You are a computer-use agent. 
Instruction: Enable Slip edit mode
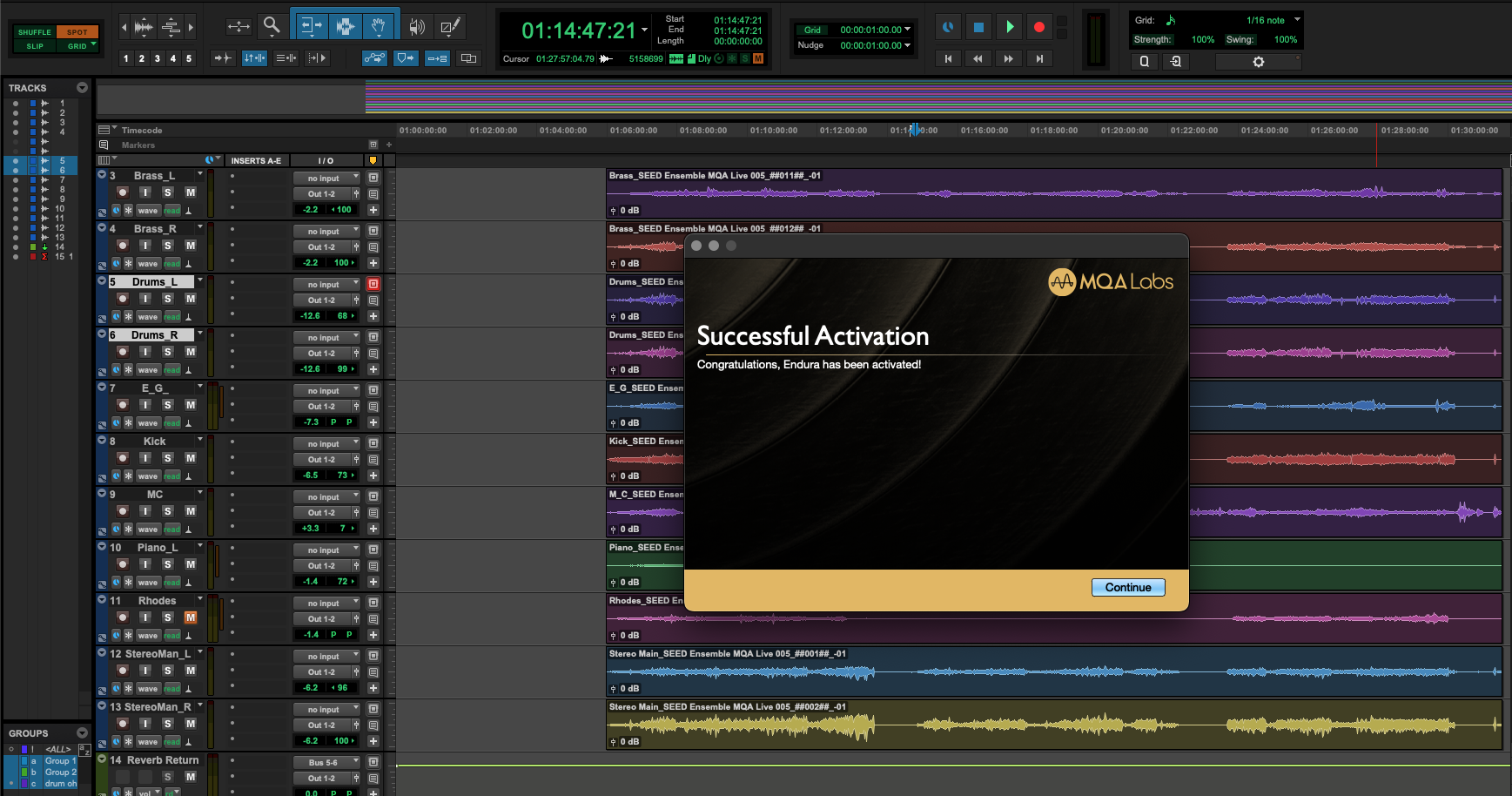pyautogui.click(x=35, y=46)
